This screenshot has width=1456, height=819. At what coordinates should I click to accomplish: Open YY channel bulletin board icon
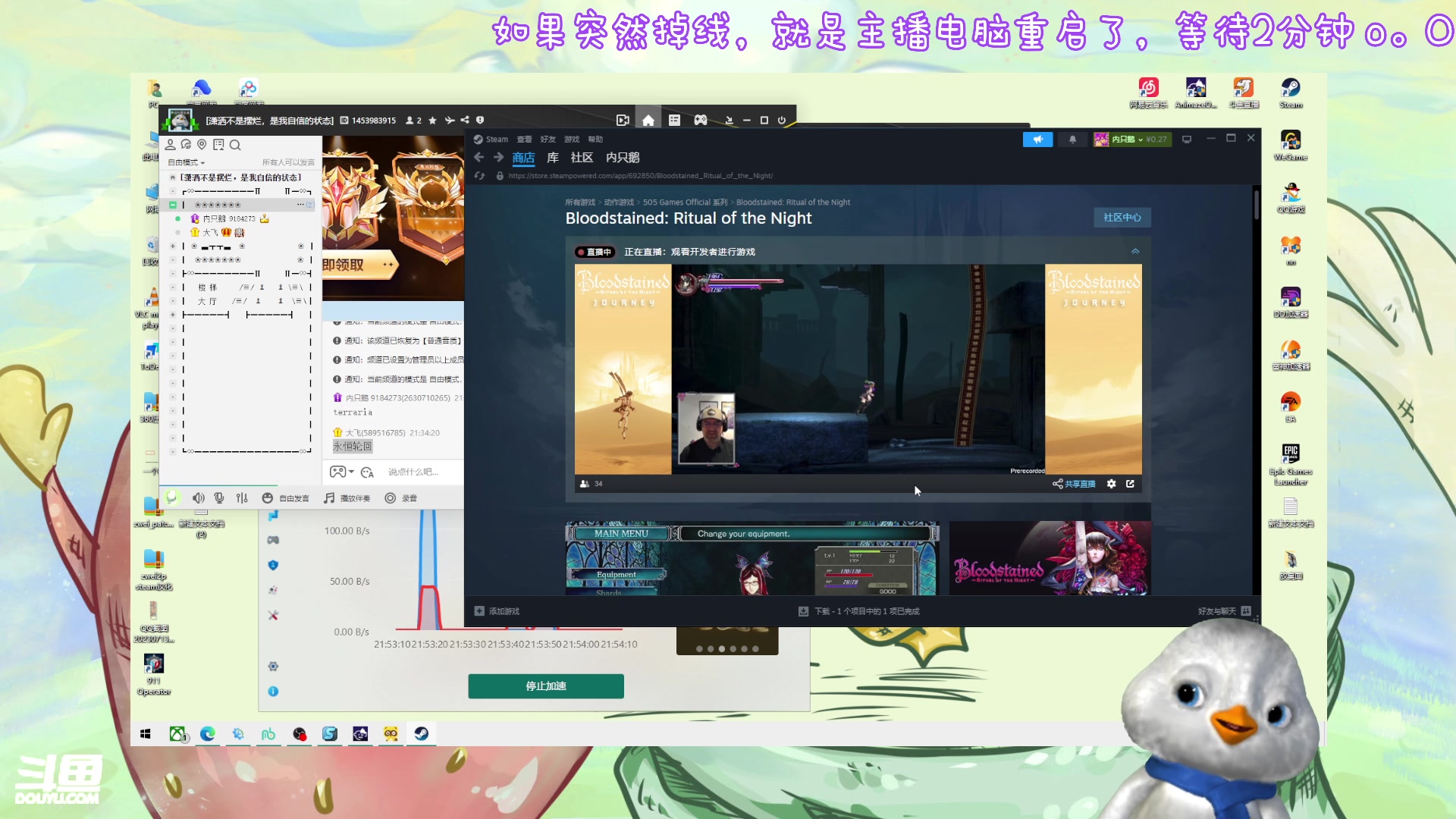pyautogui.click(x=218, y=144)
